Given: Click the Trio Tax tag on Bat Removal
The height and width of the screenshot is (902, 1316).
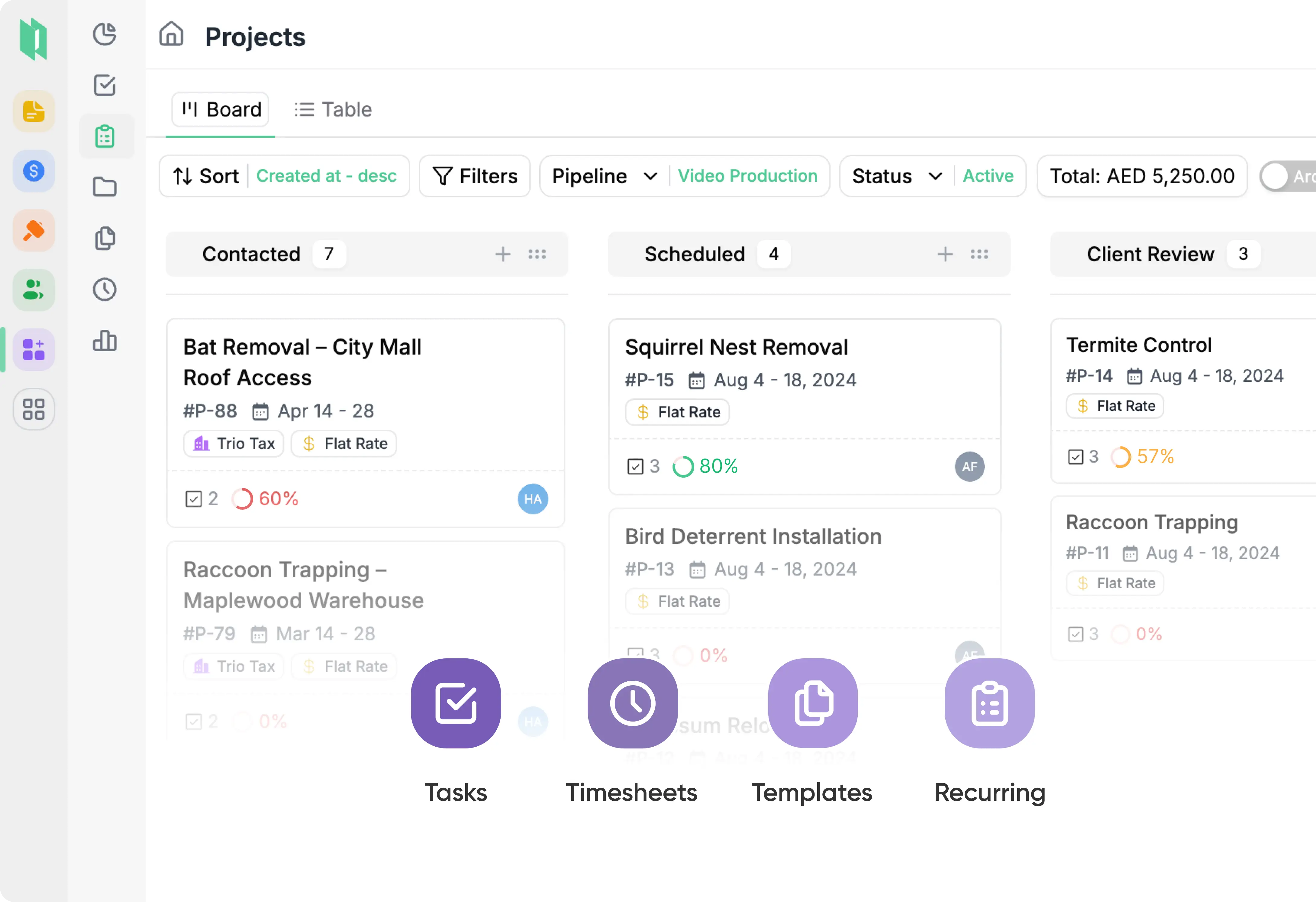Looking at the screenshot, I should point(233,444).
